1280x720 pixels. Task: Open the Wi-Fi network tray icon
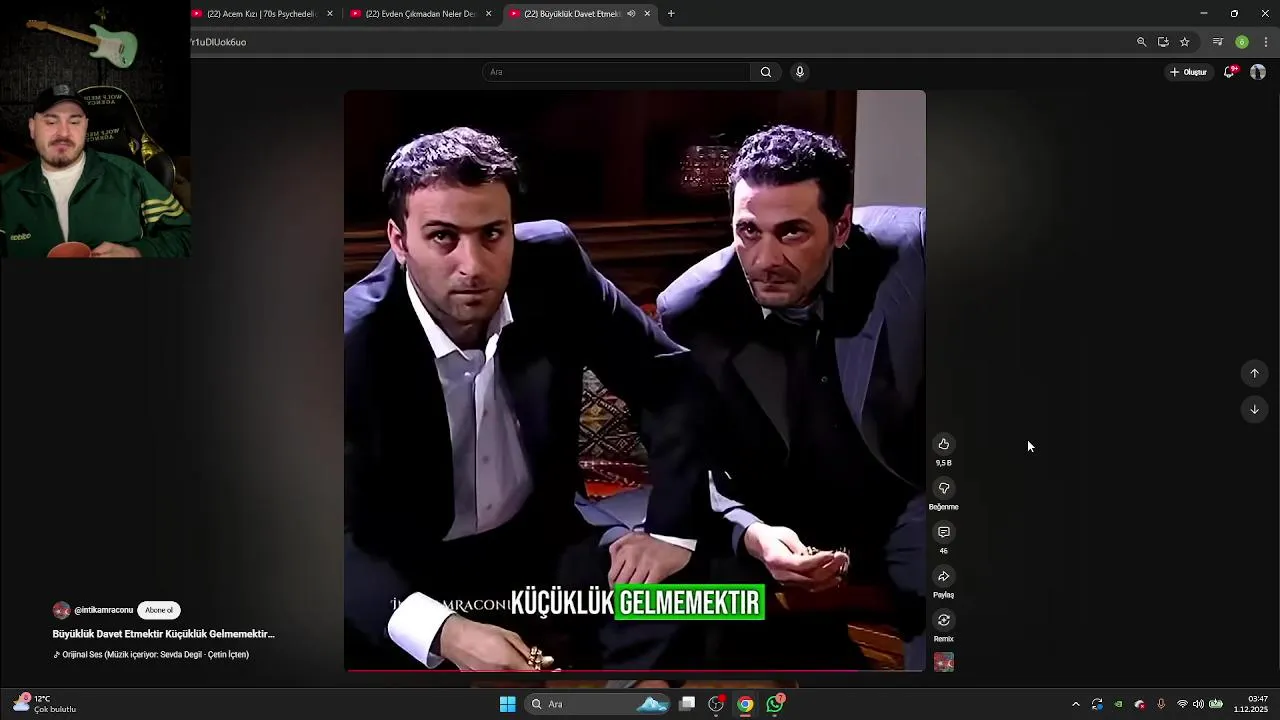1182,704
